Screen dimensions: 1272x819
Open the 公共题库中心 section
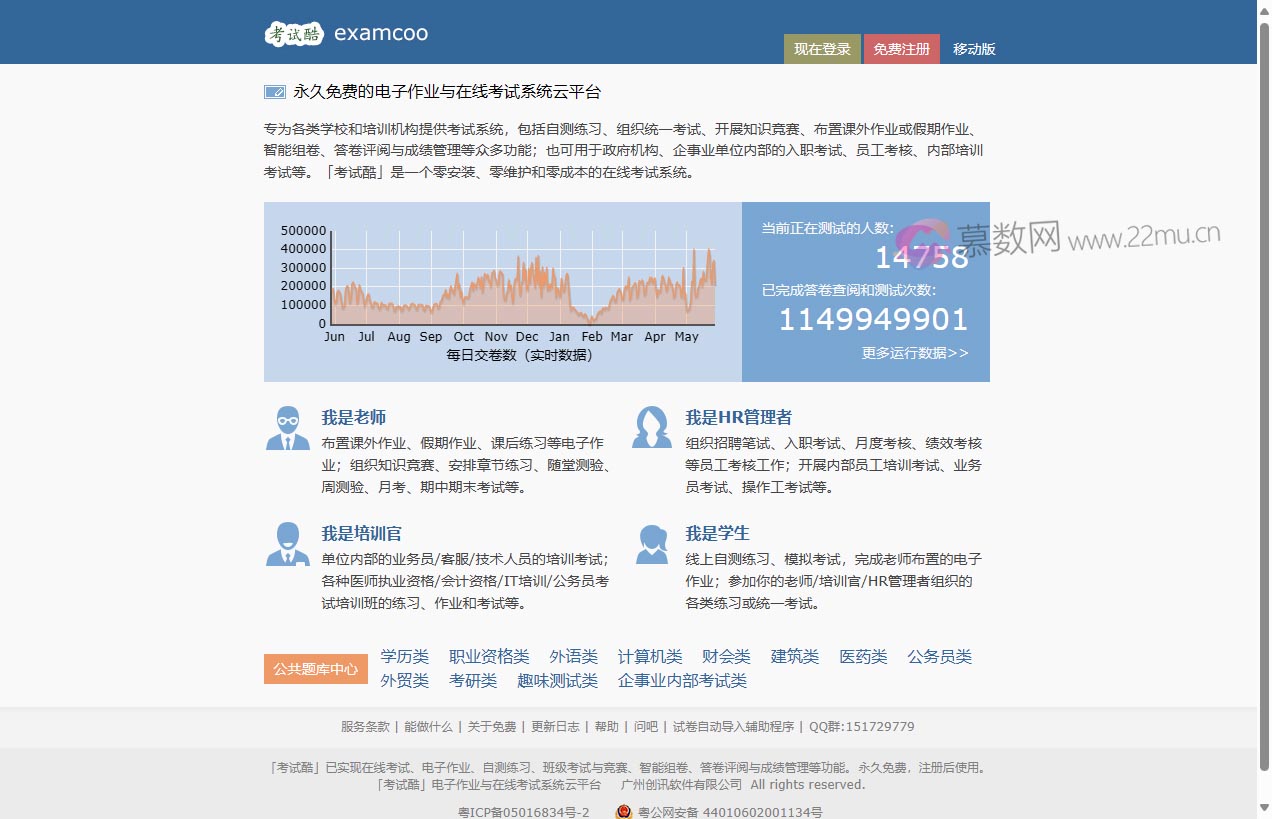(315, 668)
